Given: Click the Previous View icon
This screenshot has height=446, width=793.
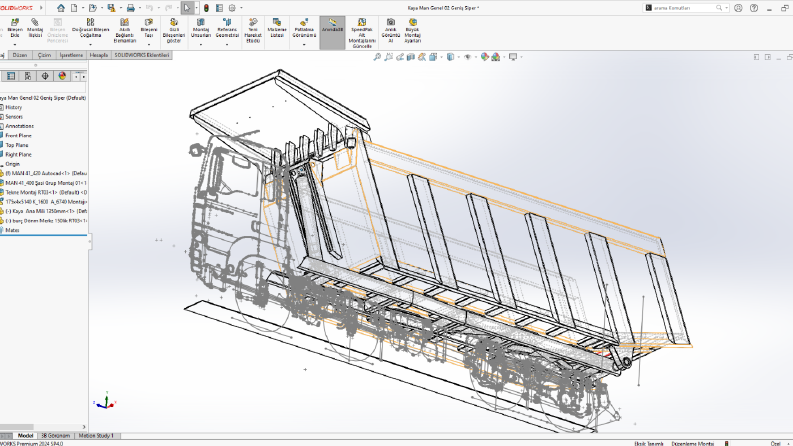Looking at the screenshot, I should 400,57.
